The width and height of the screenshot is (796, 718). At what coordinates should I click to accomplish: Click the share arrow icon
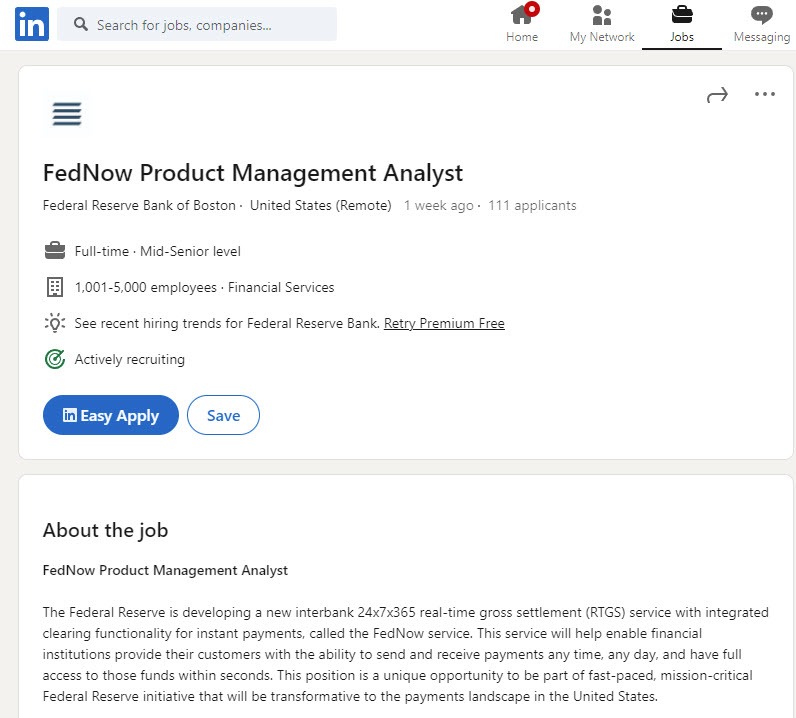[x=717, y=95]
